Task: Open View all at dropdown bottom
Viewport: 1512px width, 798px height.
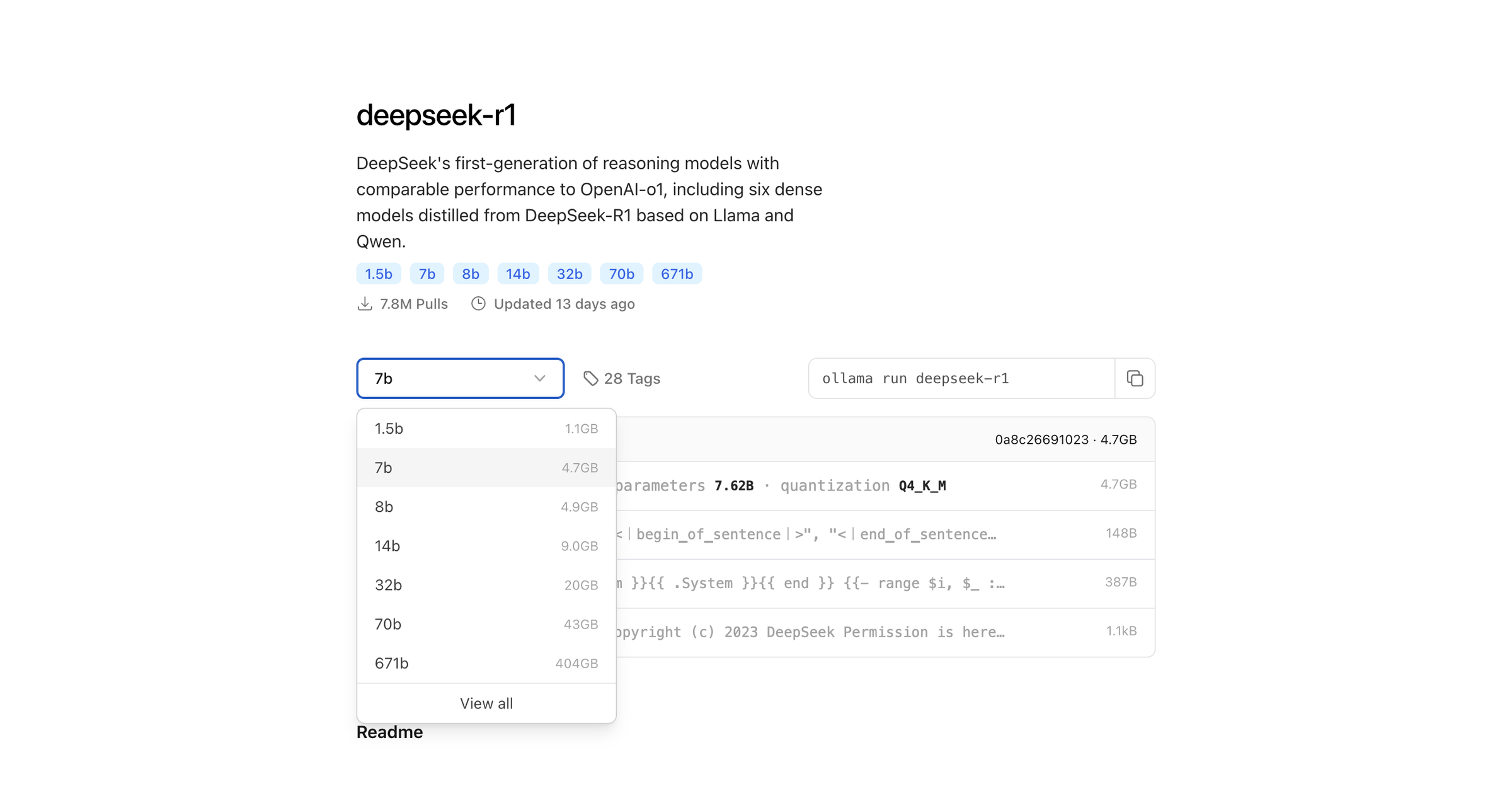Action: click(x=486, y=703)
